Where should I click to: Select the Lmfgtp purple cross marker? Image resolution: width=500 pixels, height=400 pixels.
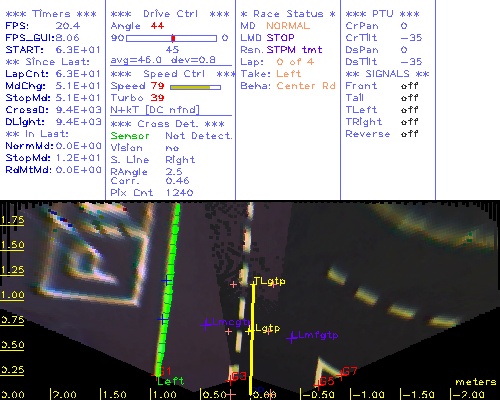(x=292, y=338)
